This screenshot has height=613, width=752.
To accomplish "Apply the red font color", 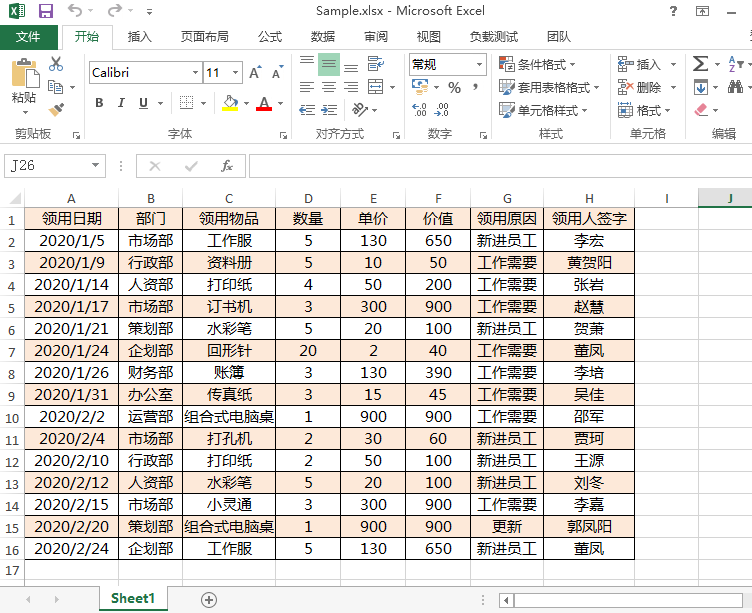I will [x=264, y=103].
